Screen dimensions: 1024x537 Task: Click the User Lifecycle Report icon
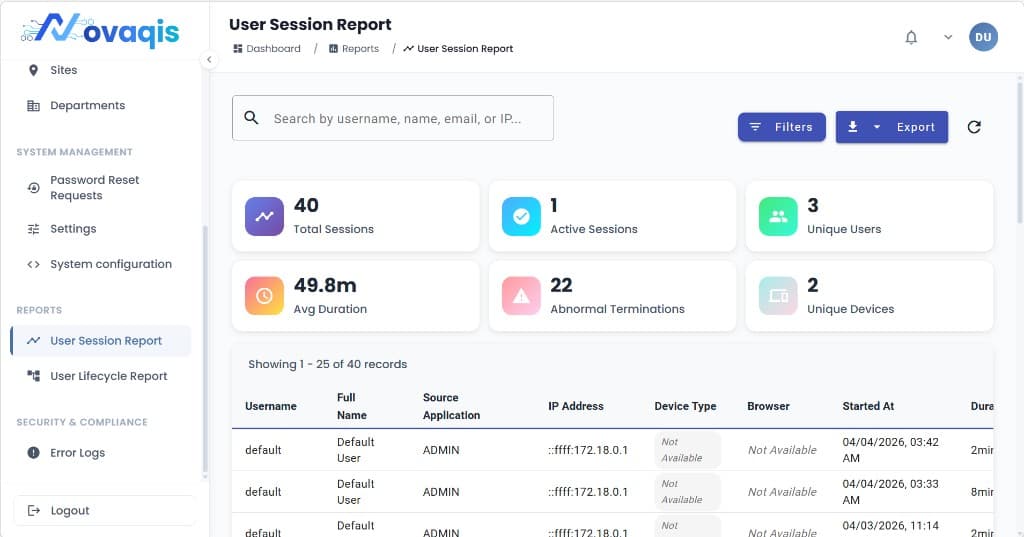coord(33,376)
